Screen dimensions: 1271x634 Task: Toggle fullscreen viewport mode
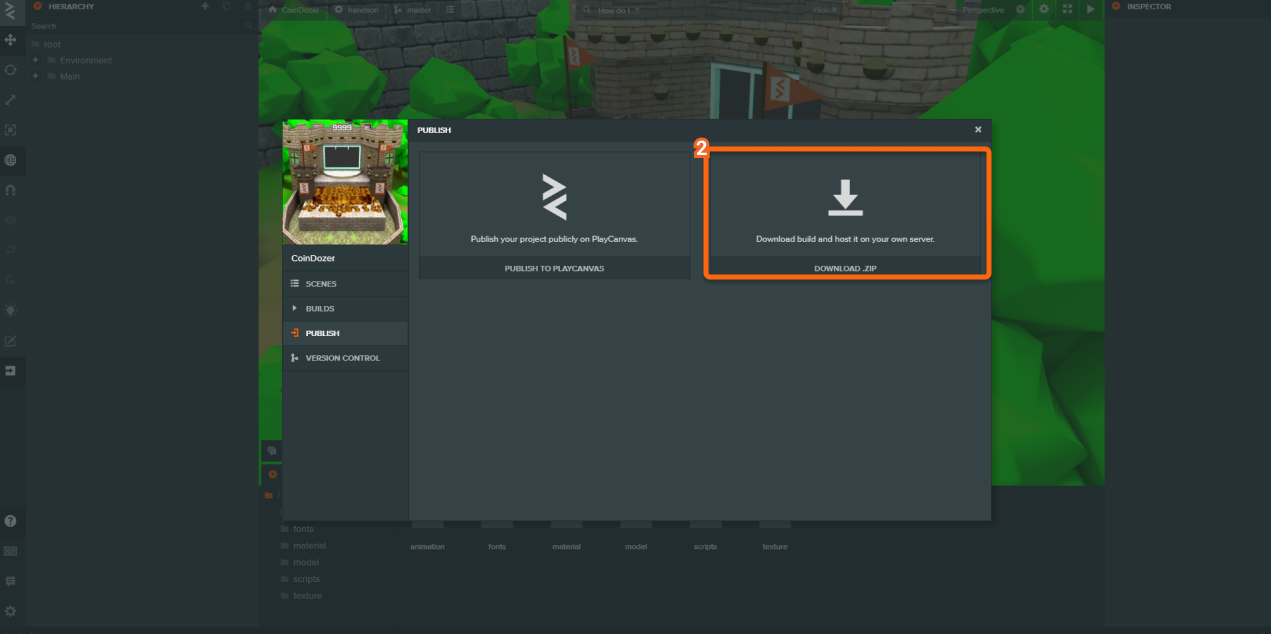click(1066, 9)
